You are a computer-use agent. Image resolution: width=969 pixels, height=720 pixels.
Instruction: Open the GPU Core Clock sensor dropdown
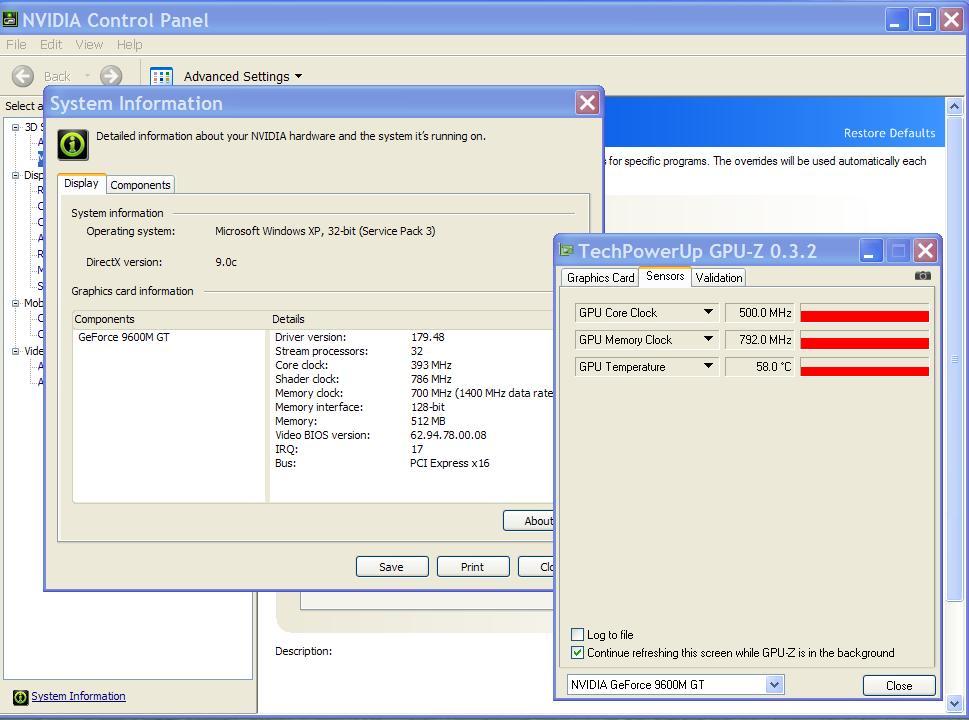708,312
